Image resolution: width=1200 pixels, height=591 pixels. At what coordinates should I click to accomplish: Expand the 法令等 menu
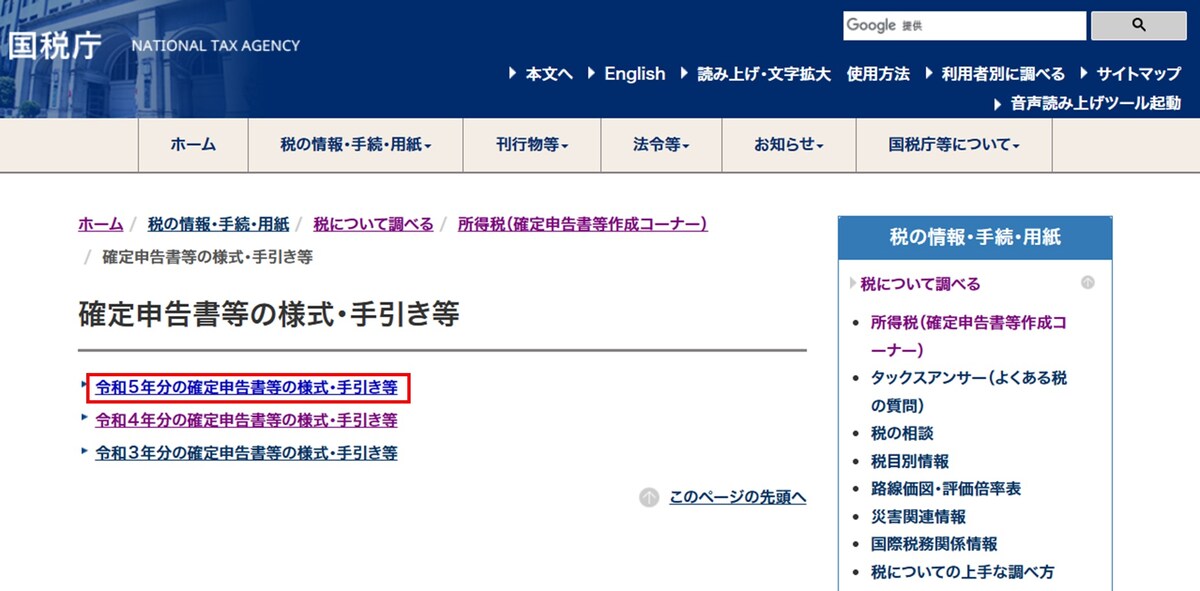pos(661,145)
